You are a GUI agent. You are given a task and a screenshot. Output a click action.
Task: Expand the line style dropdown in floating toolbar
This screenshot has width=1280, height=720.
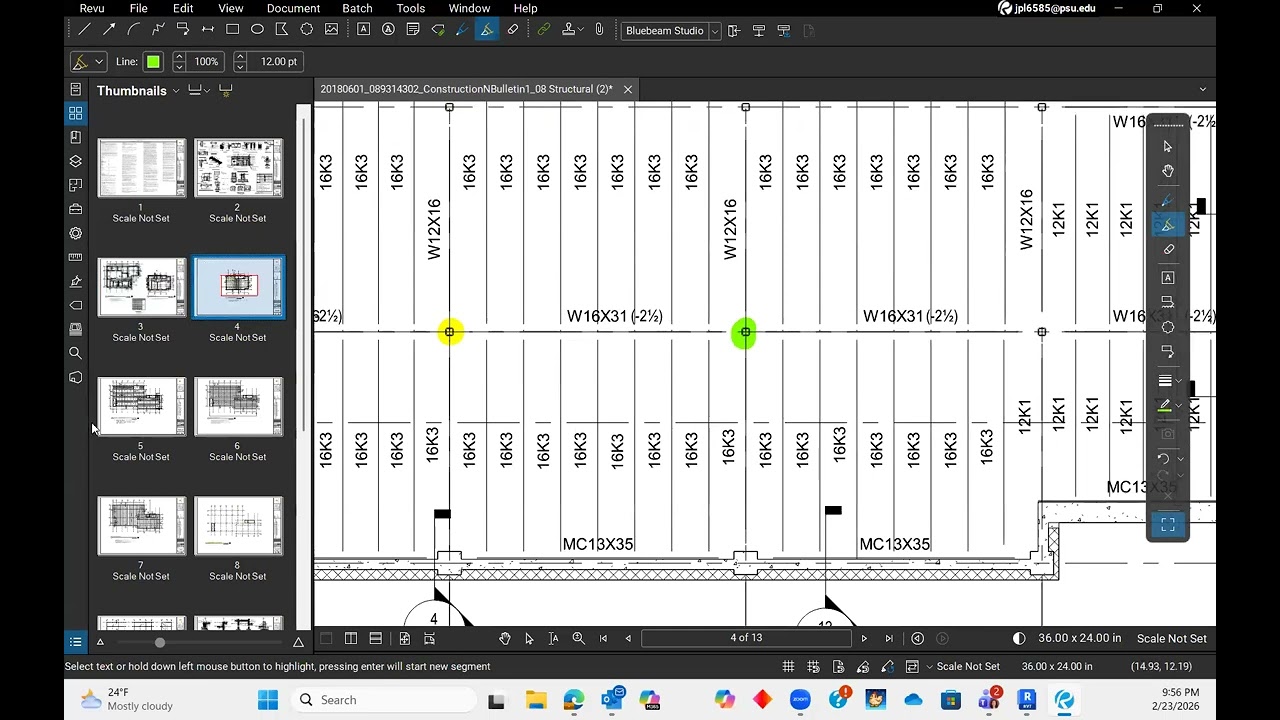1180,381
